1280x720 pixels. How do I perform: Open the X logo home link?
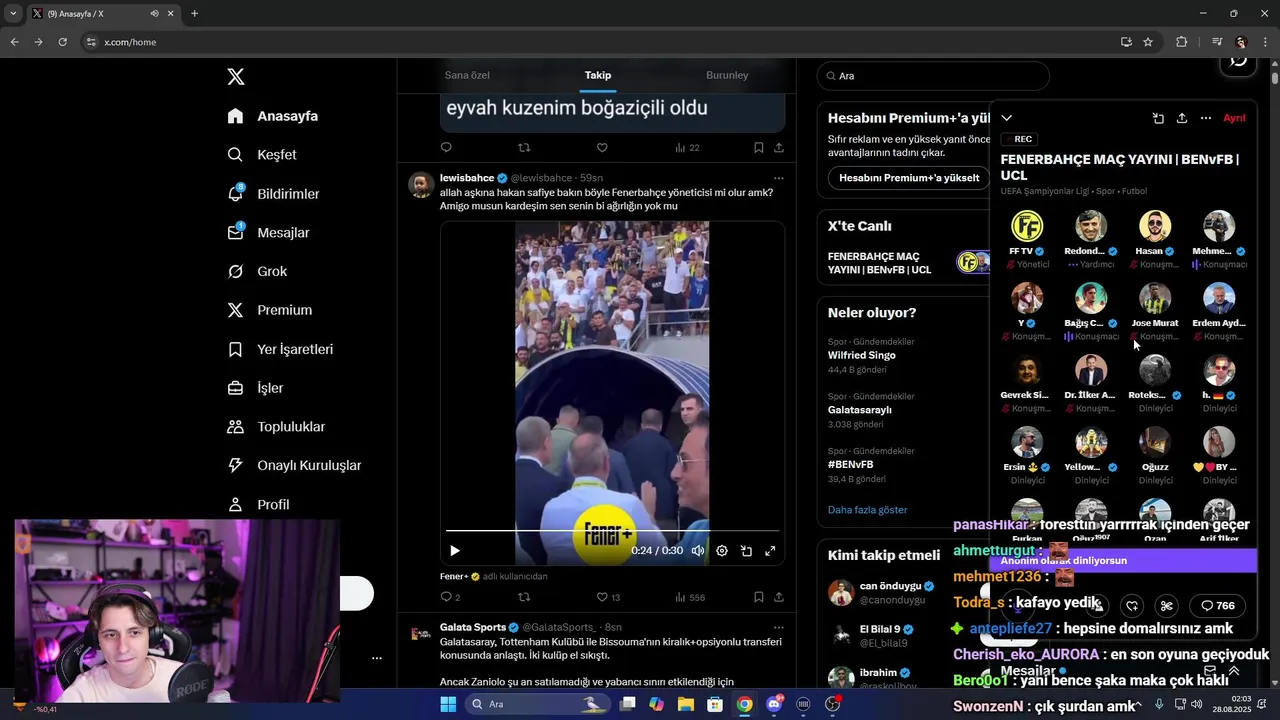[236, 77]
